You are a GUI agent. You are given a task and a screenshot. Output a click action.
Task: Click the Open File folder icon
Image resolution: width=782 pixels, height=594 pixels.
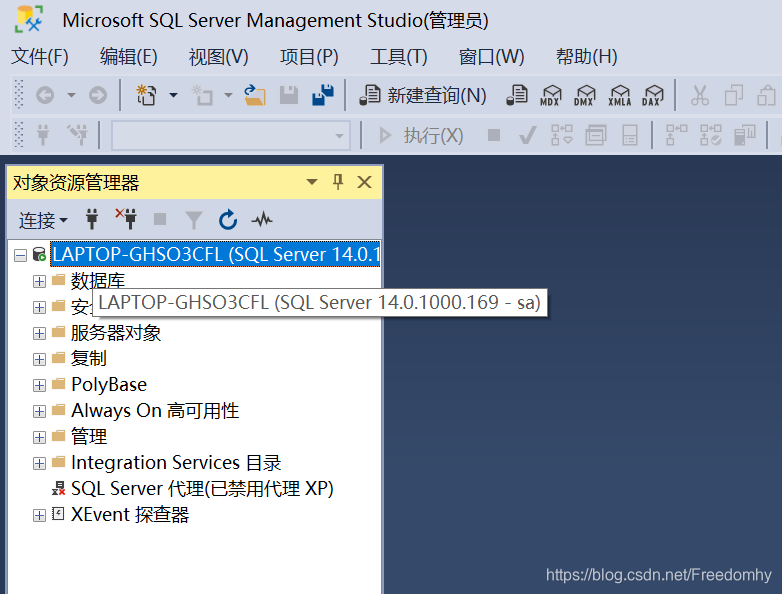tap(255, 95)
